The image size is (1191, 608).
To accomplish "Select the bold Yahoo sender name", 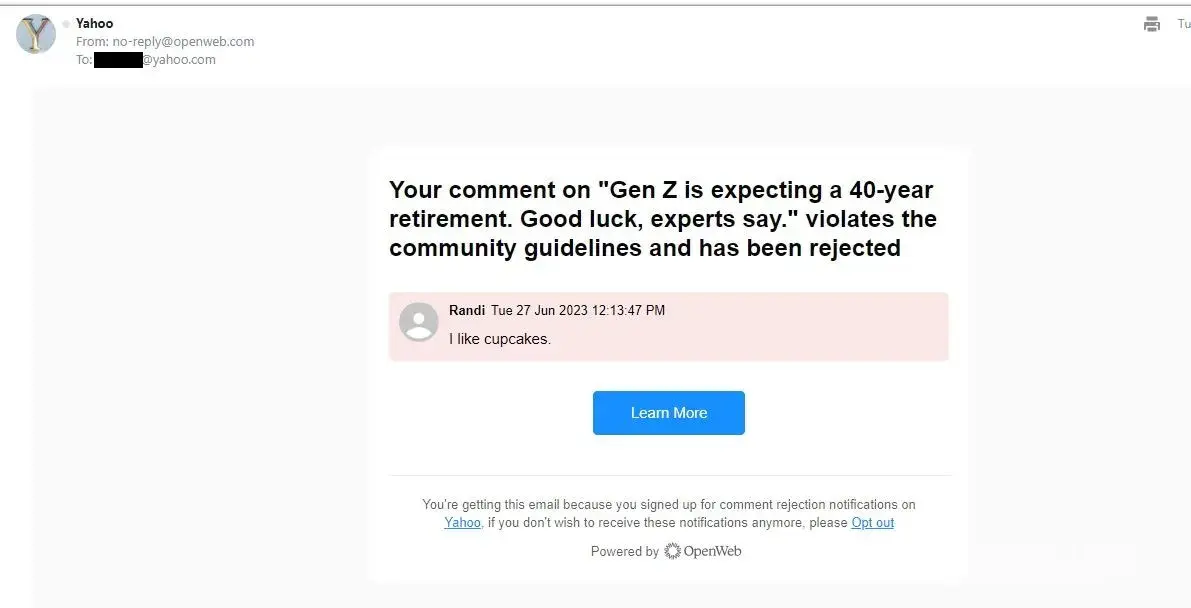I will pos(95,24).
